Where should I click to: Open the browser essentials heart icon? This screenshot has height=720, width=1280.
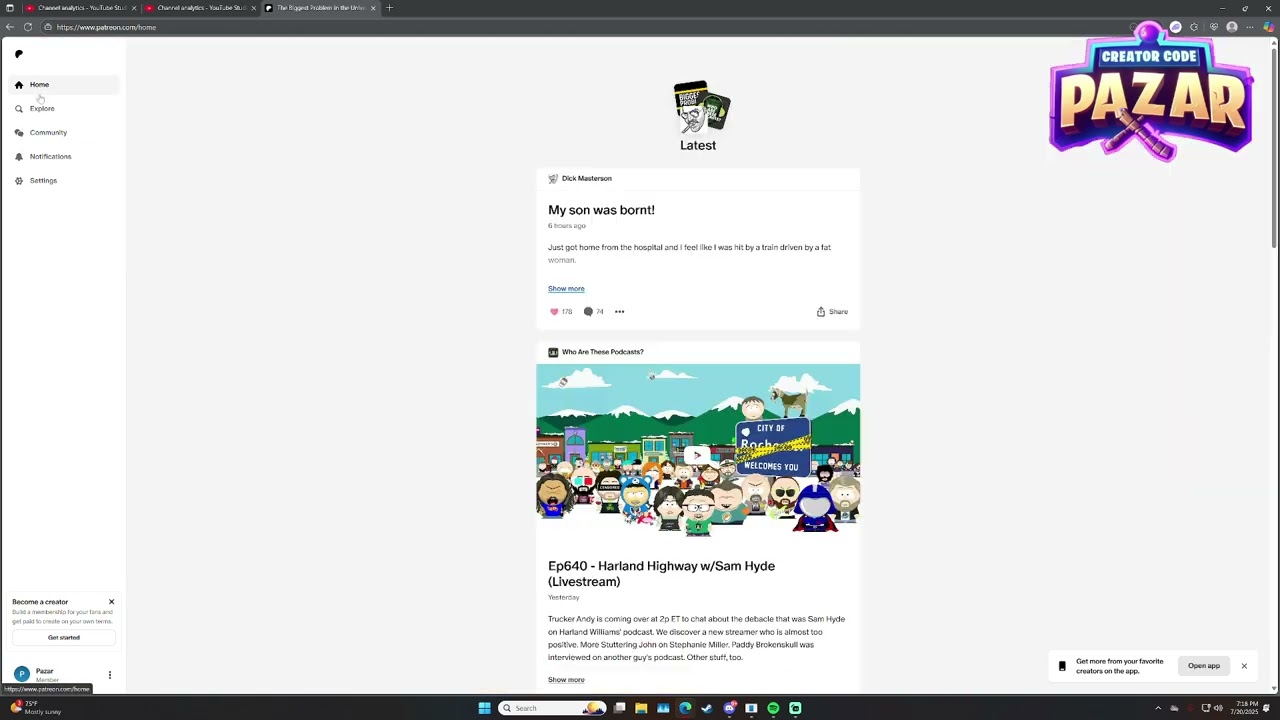point(1213,27)
